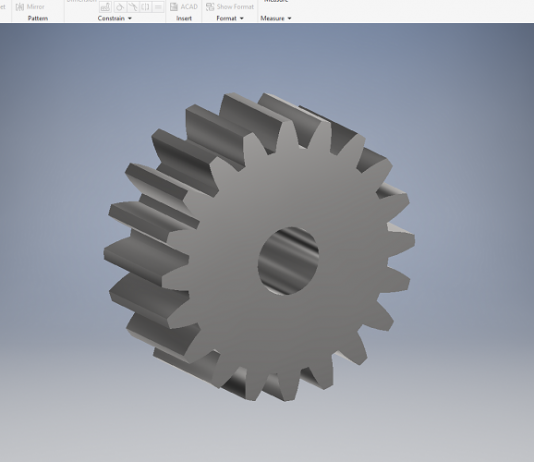The width and height of the screenshot is (534, 462).
Task: Expand the Measure panel dropdown
Action: [289, 18]
